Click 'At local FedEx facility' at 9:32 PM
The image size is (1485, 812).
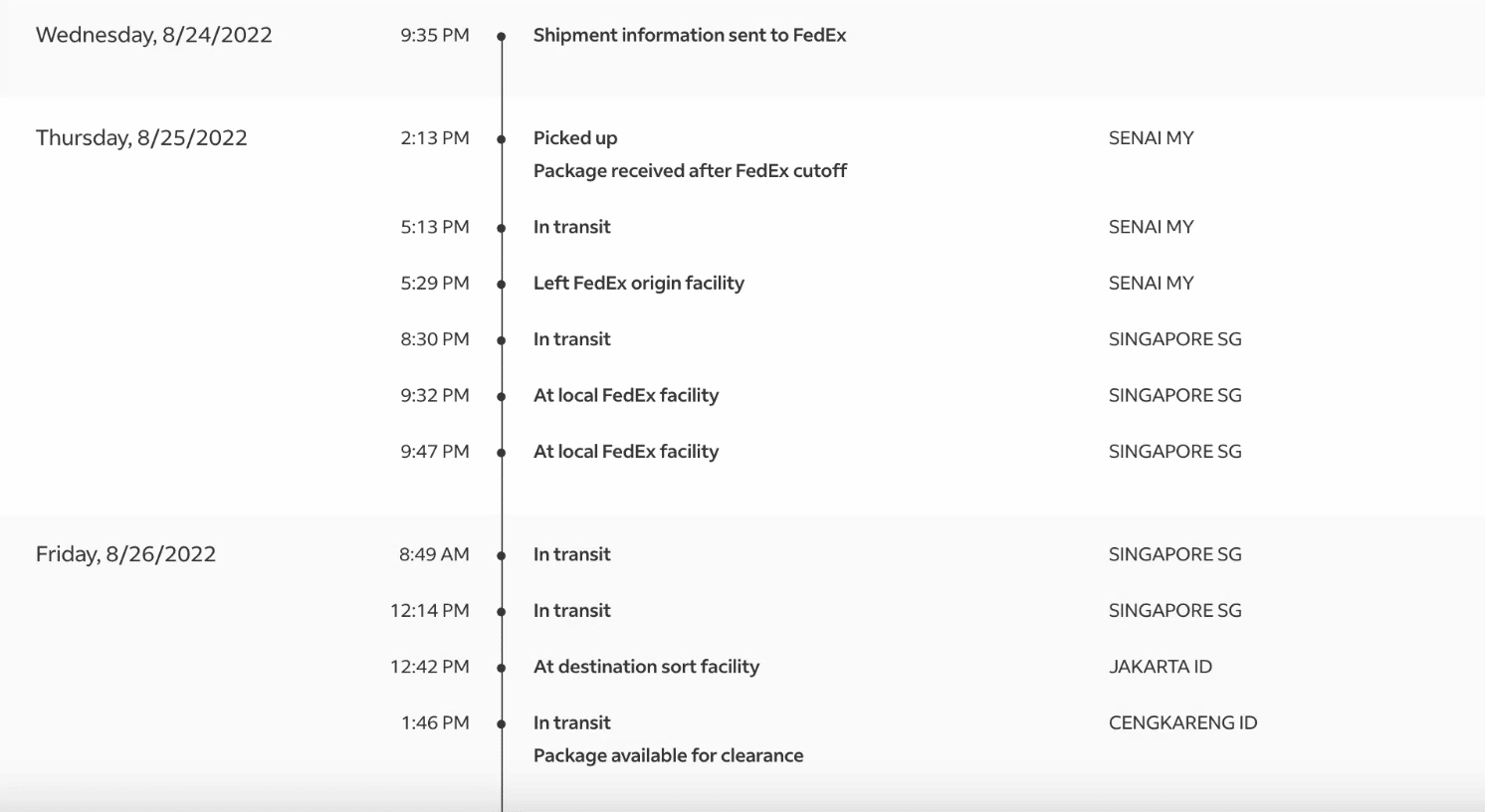[625, 396]
